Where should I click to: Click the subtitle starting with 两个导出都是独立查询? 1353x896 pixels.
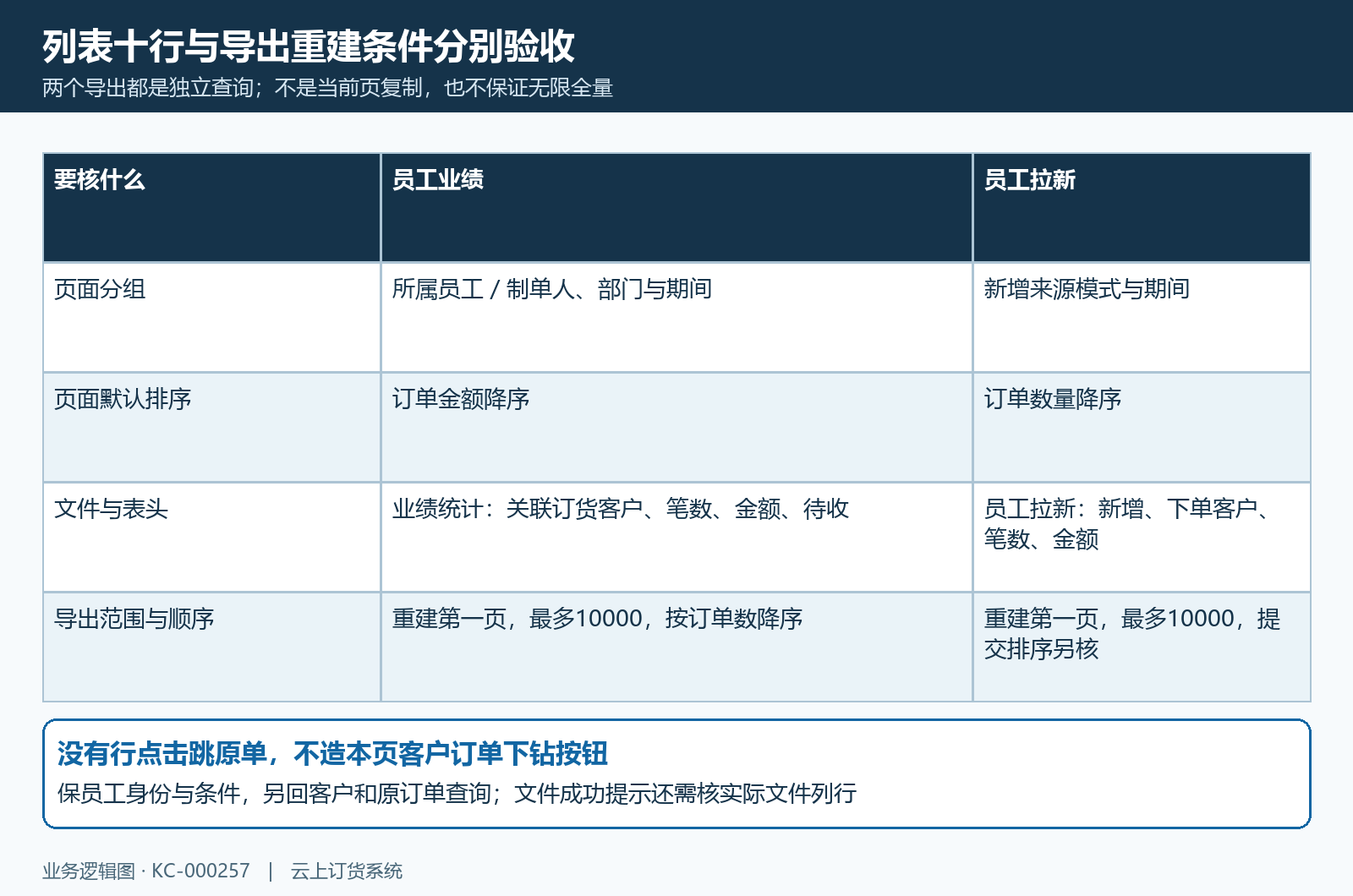328,88
